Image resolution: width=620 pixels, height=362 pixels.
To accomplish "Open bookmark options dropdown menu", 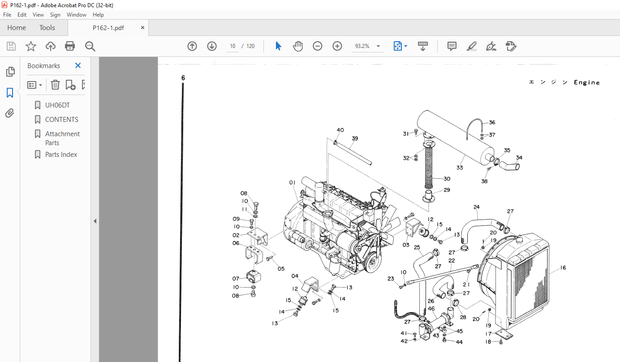I will pos(35,85).
